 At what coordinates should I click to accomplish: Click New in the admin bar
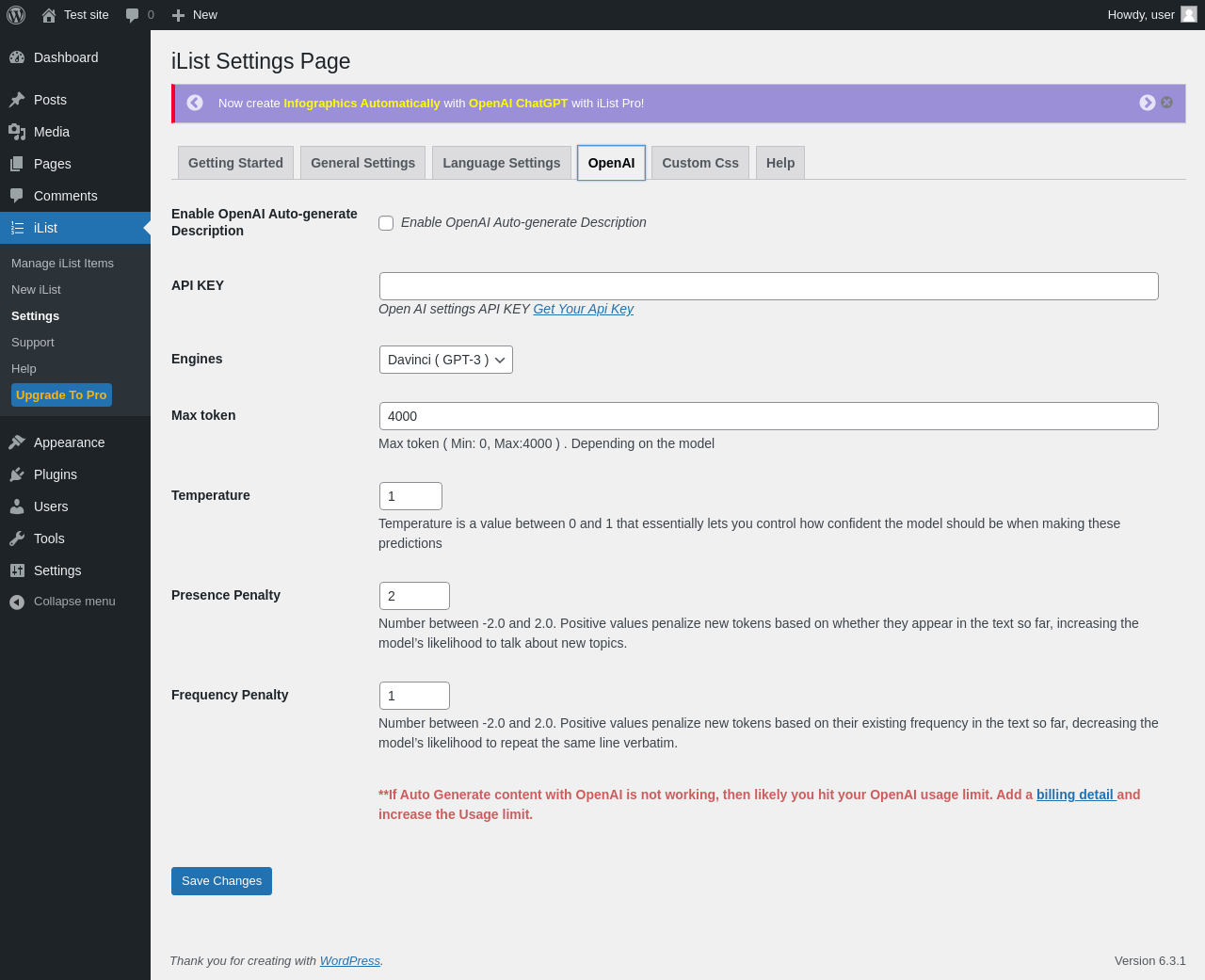(205, 15)
